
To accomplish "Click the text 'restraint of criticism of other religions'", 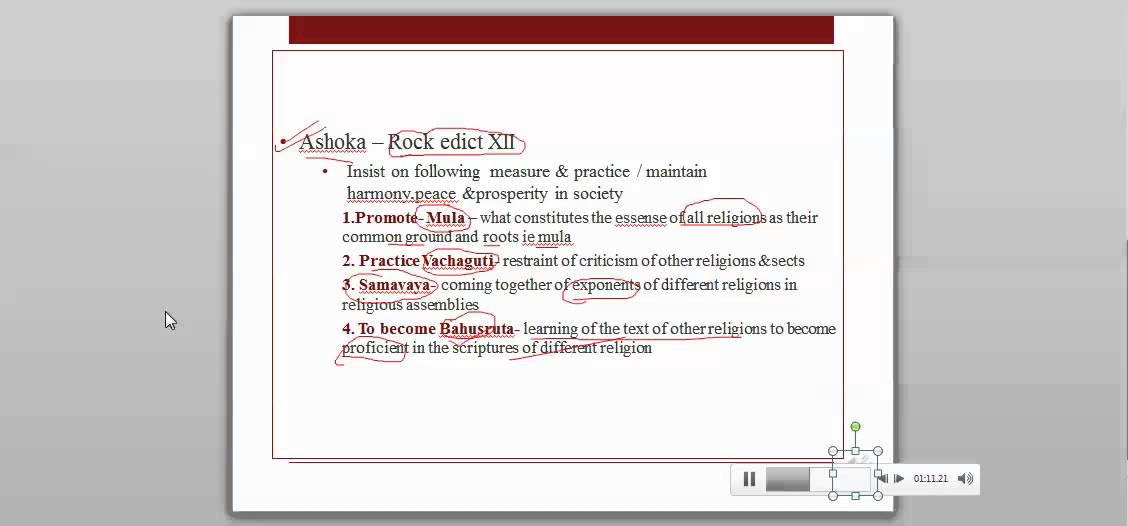I will coord(629,260).
